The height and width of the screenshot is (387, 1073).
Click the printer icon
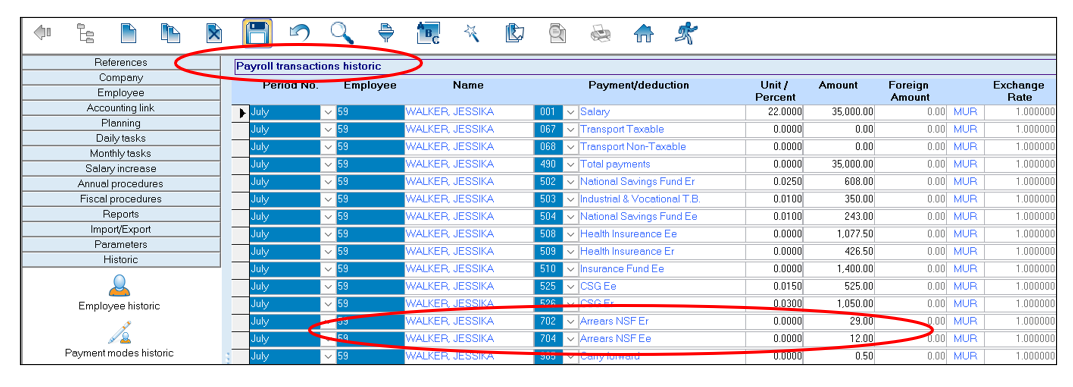pyautogui.click(x=600, y=33)
